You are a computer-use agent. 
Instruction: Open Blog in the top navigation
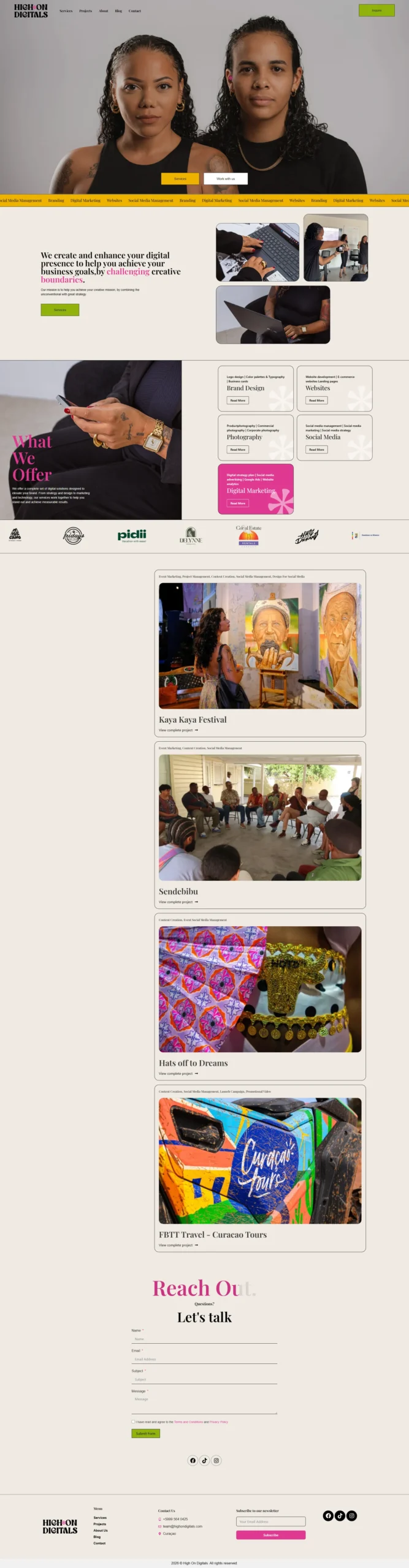118,11
